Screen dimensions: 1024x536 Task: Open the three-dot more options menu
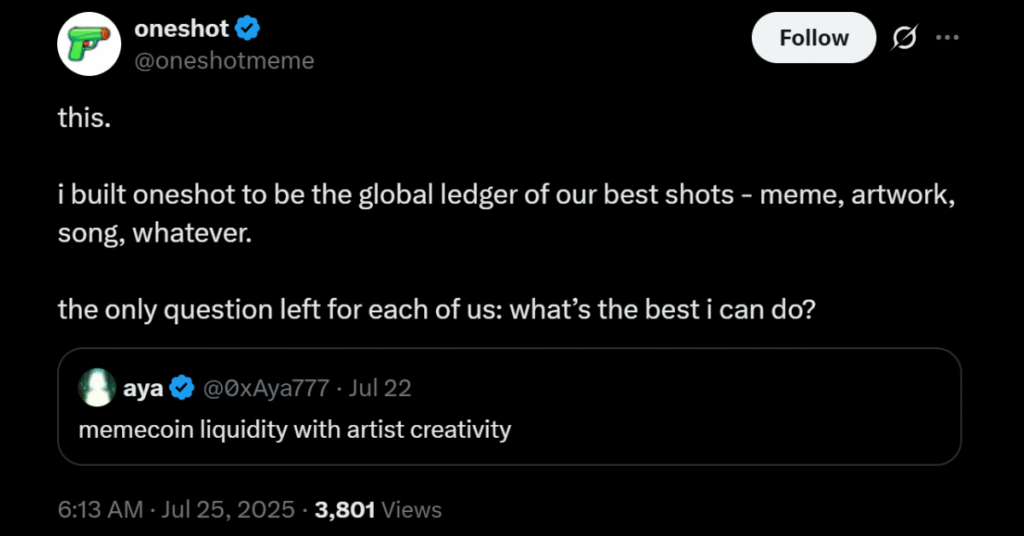[947, 38]
